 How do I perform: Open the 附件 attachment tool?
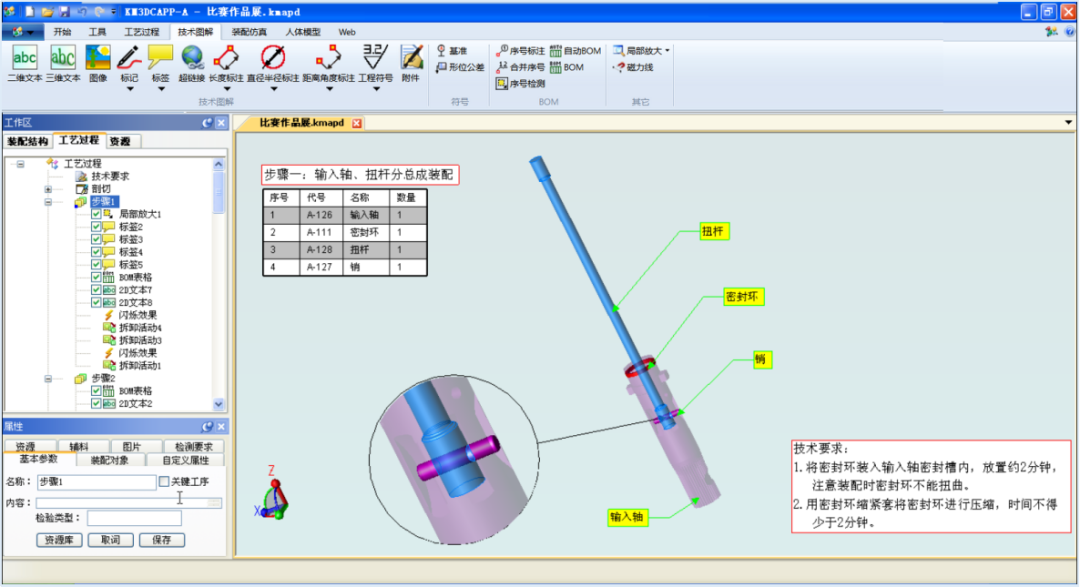(411, 63)
